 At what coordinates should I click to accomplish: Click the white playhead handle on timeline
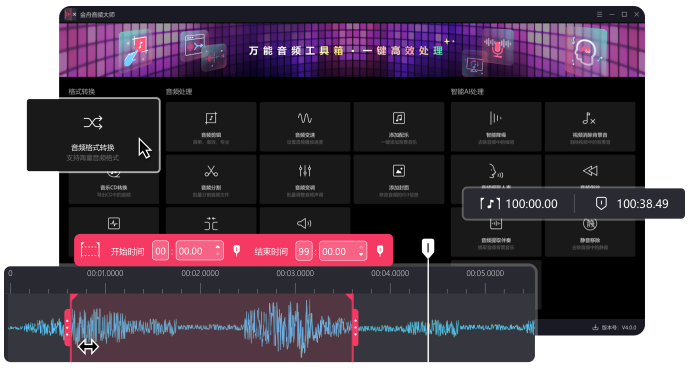(428, 248)
